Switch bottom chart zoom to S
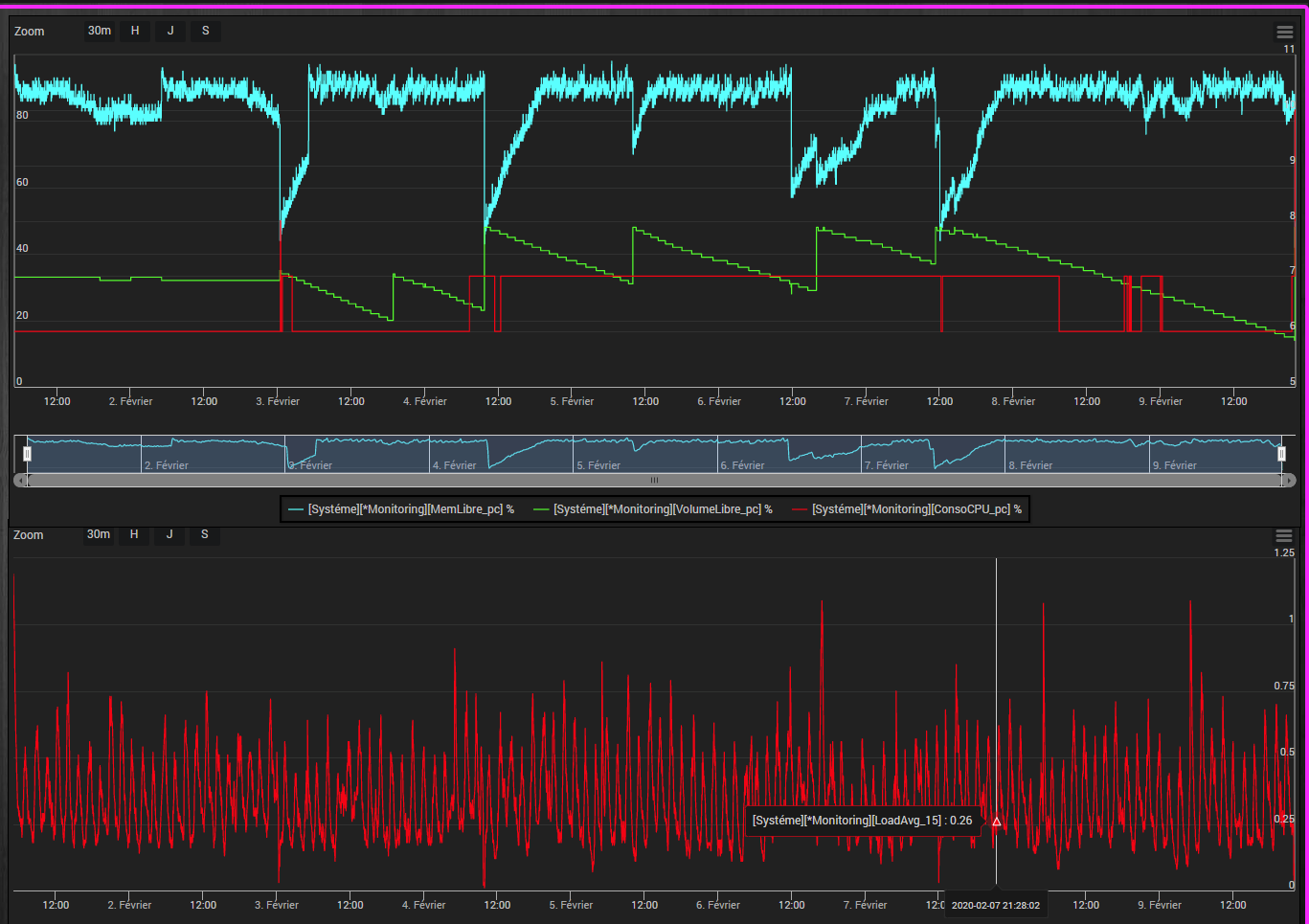The width and height of the screenshot is (1309, 924). pos(205,534)
